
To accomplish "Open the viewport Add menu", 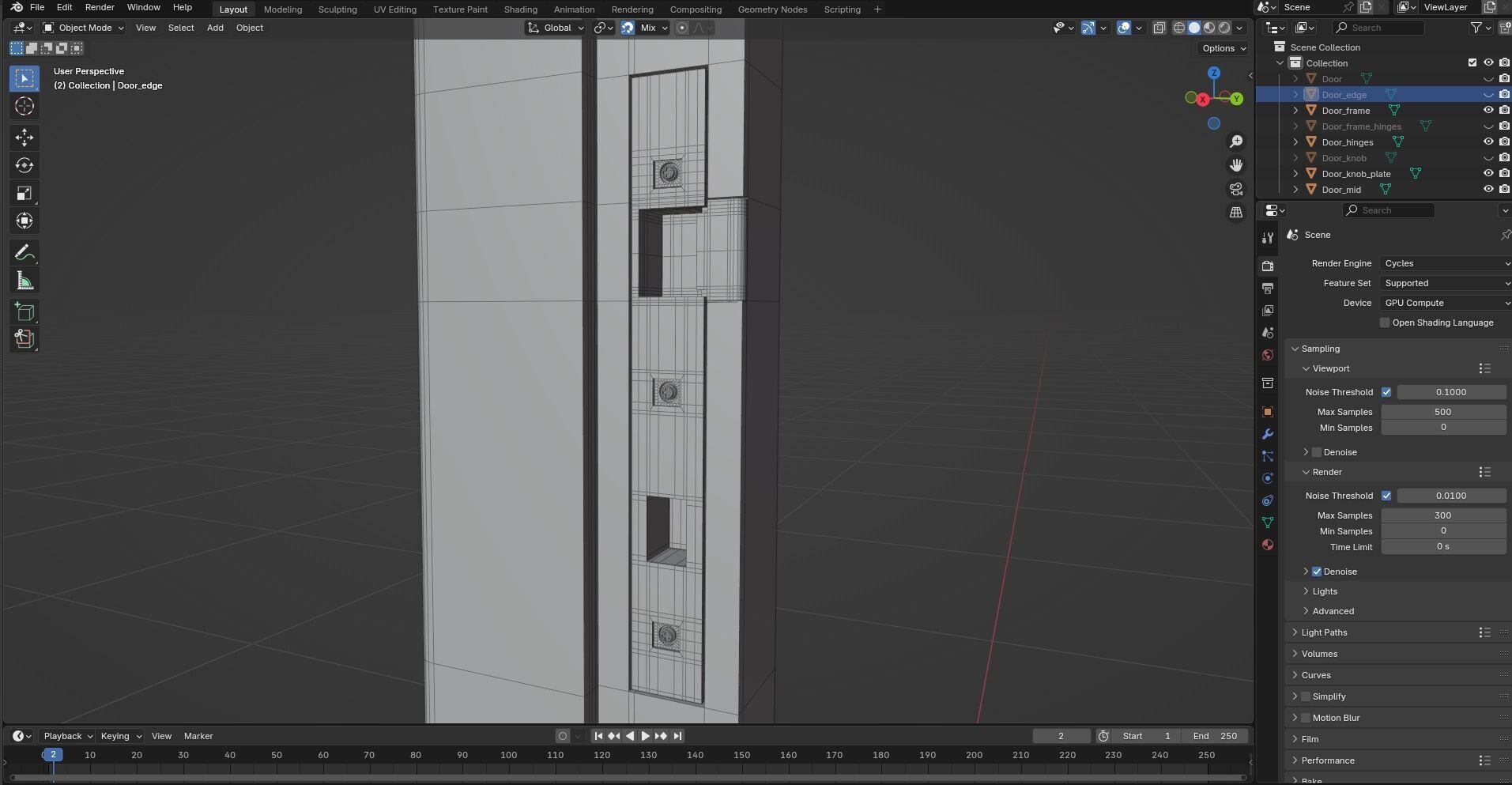I will (x=215, y=28).
